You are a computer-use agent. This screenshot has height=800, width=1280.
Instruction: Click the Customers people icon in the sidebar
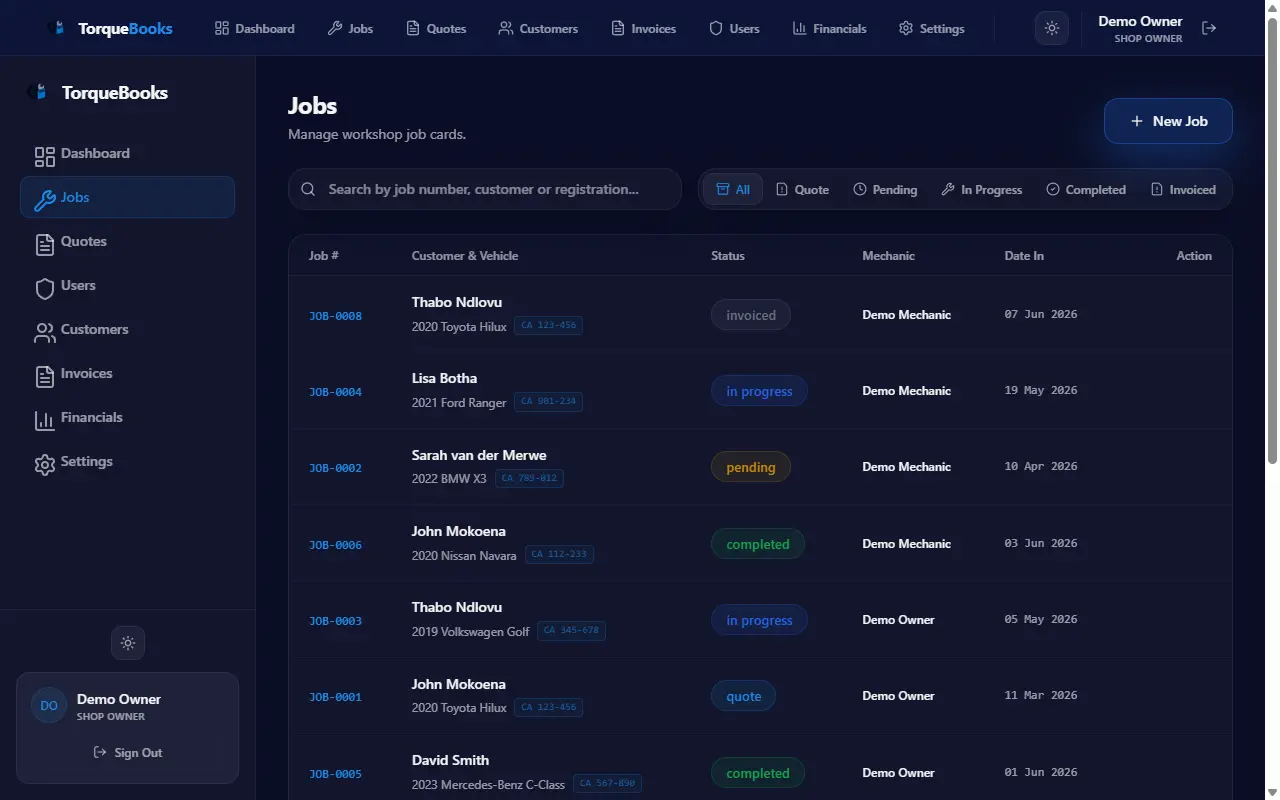[45, 332]
